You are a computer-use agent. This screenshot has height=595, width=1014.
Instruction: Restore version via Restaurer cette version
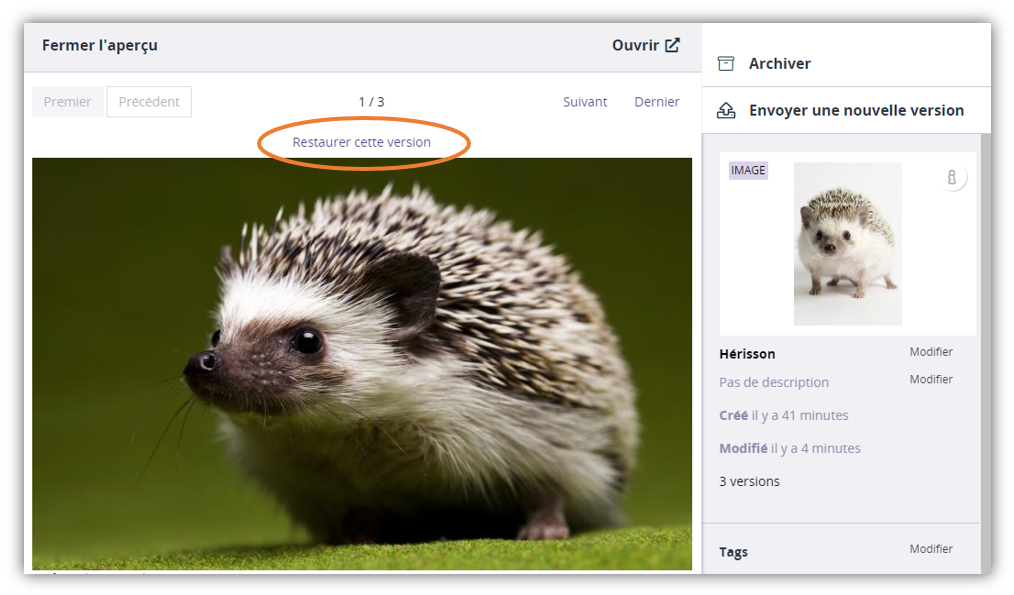[362, 142]
